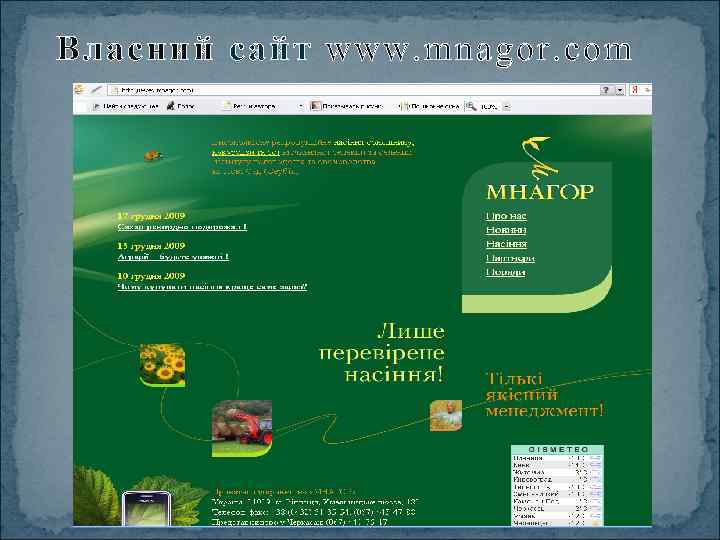Screen dimensions: 720x540
Task: Open the 'Поради' site menu link
Action: tap(506, 272)
